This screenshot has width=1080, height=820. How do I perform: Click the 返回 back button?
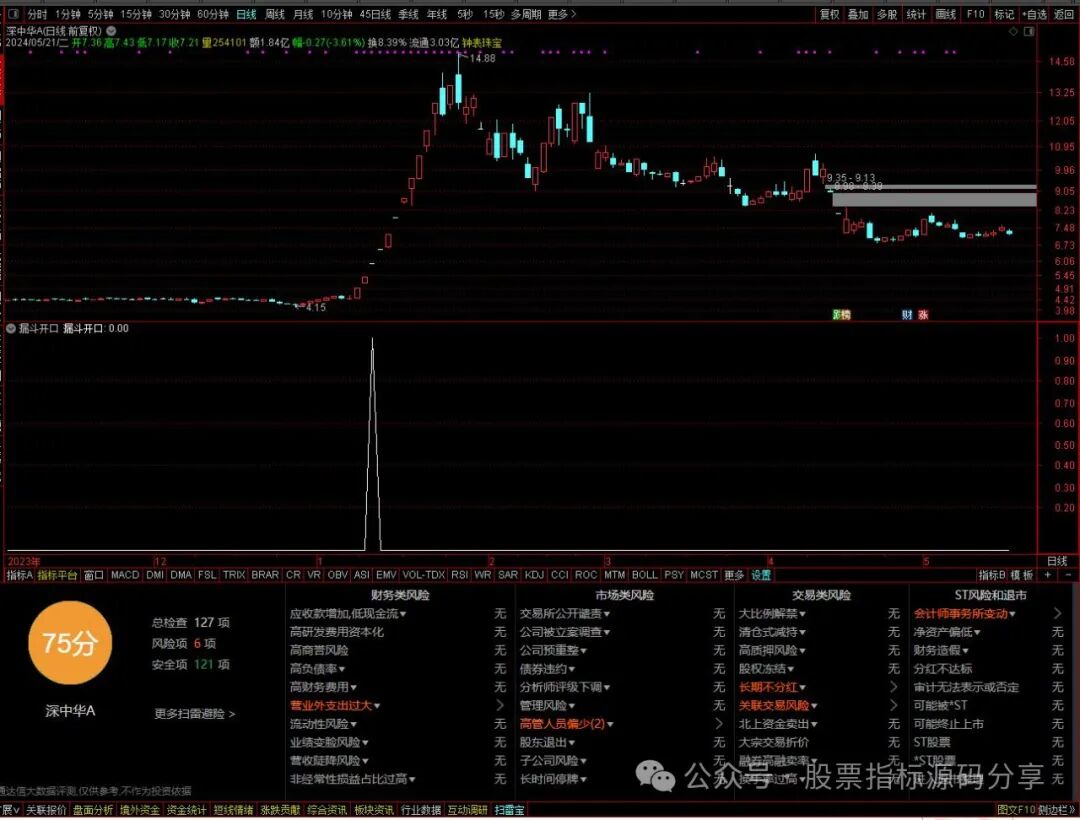point(1064,14)
